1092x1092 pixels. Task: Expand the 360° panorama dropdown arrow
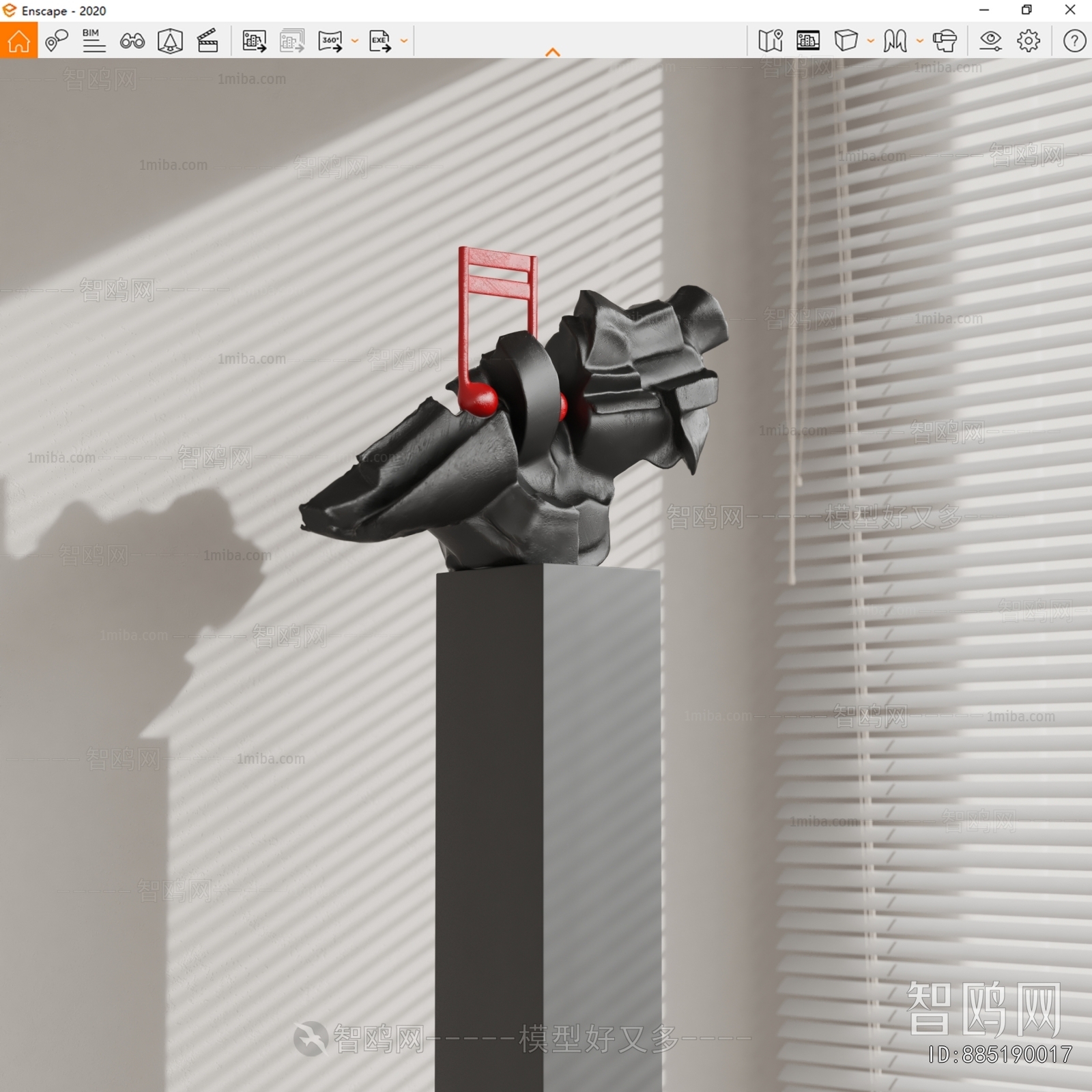tap(355, 41)
